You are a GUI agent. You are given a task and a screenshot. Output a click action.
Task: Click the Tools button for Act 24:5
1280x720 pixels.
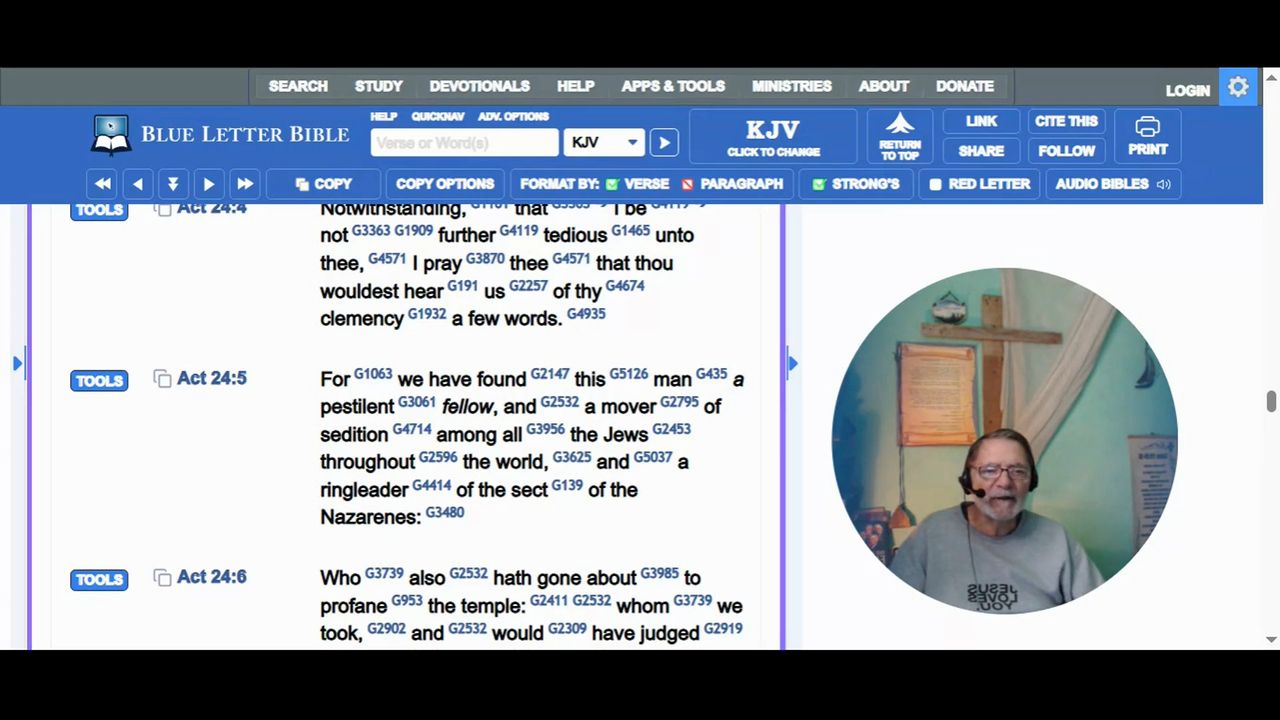[99, 381]
